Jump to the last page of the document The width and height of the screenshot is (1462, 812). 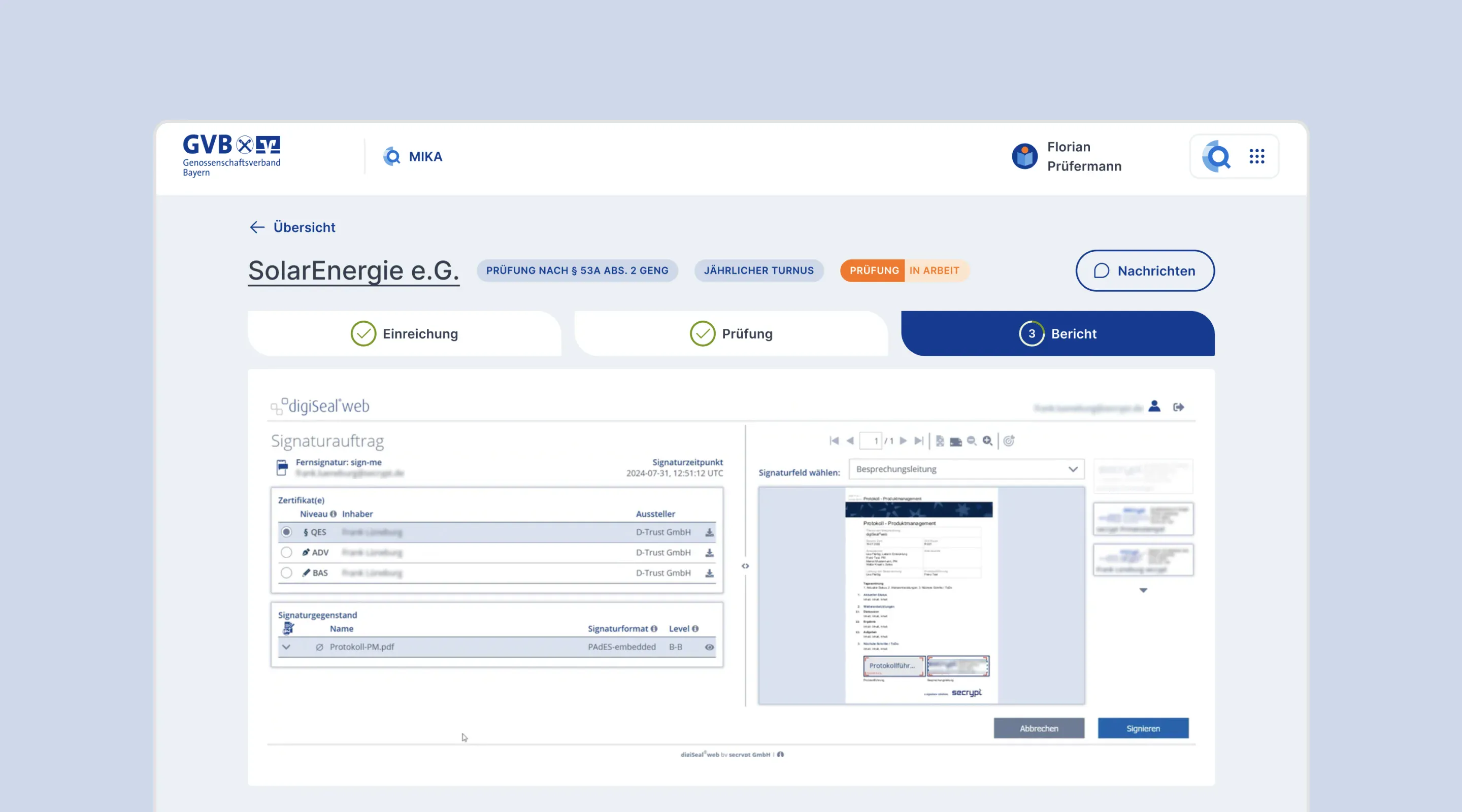point(919,441)
